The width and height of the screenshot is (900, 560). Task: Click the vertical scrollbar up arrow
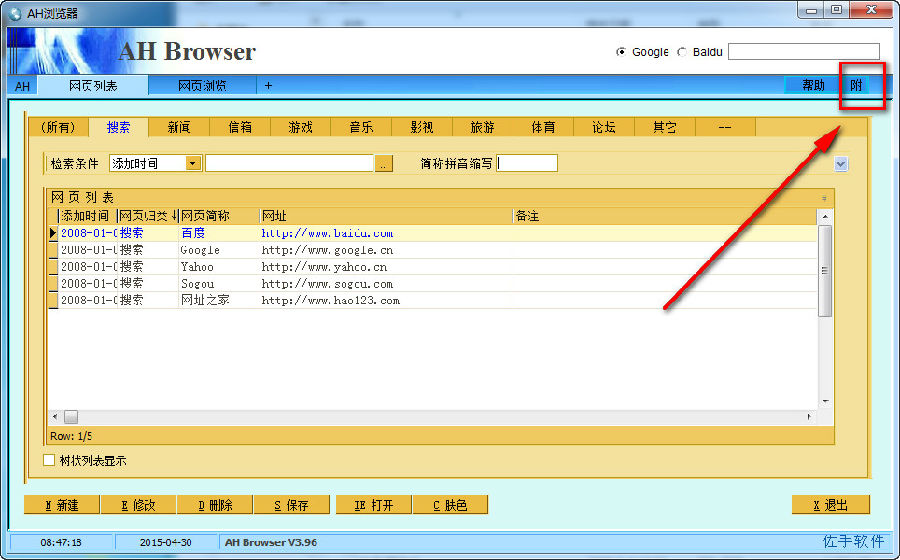tap(825, 217)
